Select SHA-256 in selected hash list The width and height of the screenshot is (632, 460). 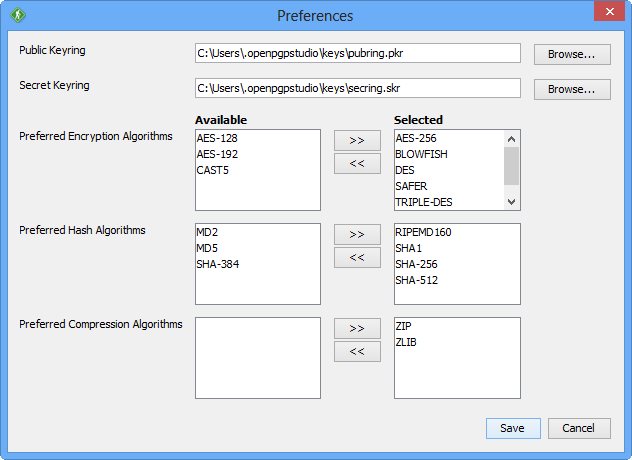coord(416,264)
